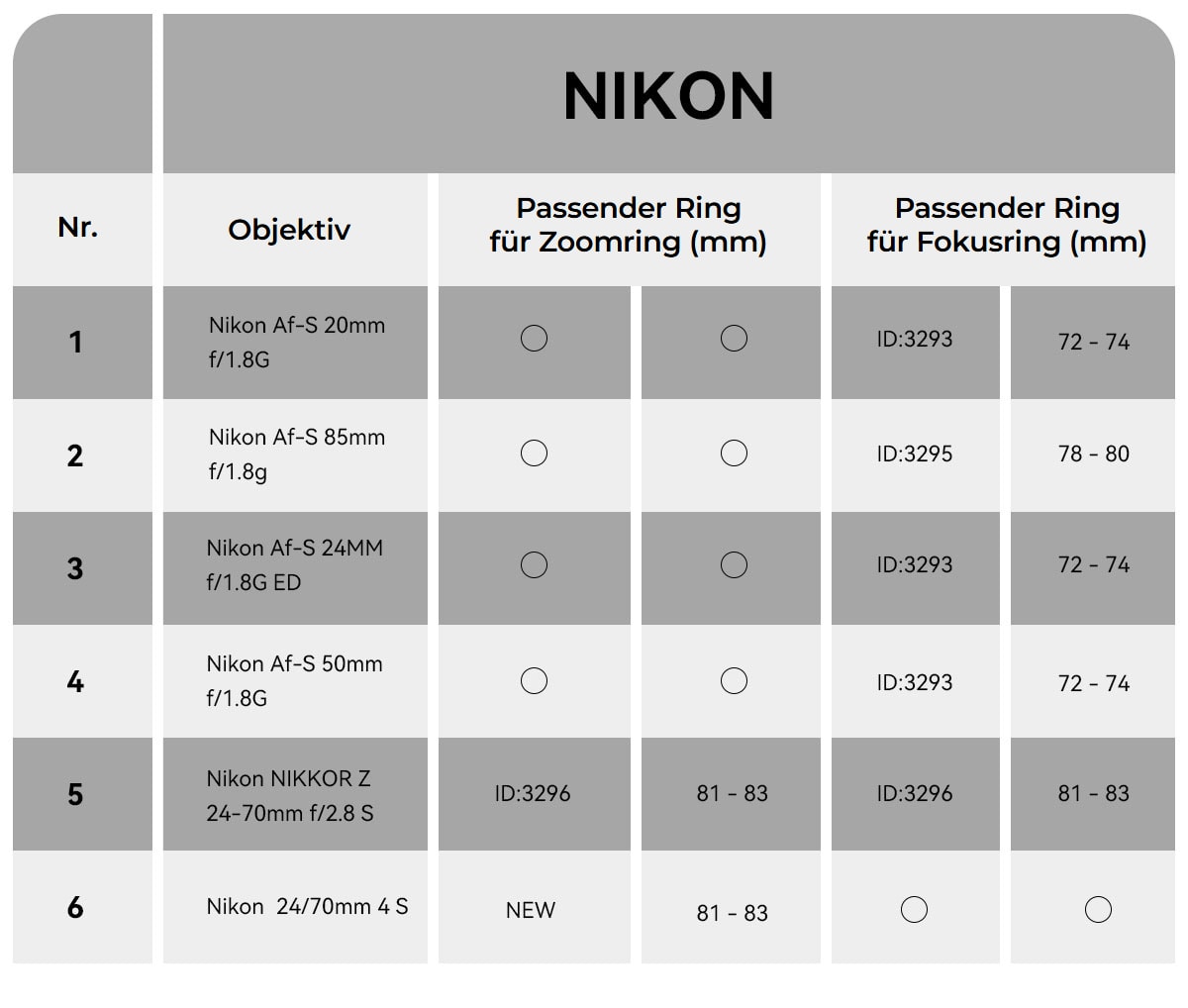Click the 78 - 80 fokusring size value
The image size is (1188, 1008).
coord(1094,454)
